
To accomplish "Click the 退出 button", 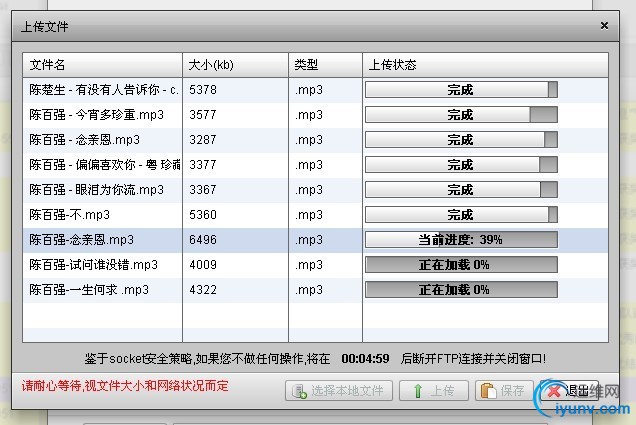I will click(569, 391).
